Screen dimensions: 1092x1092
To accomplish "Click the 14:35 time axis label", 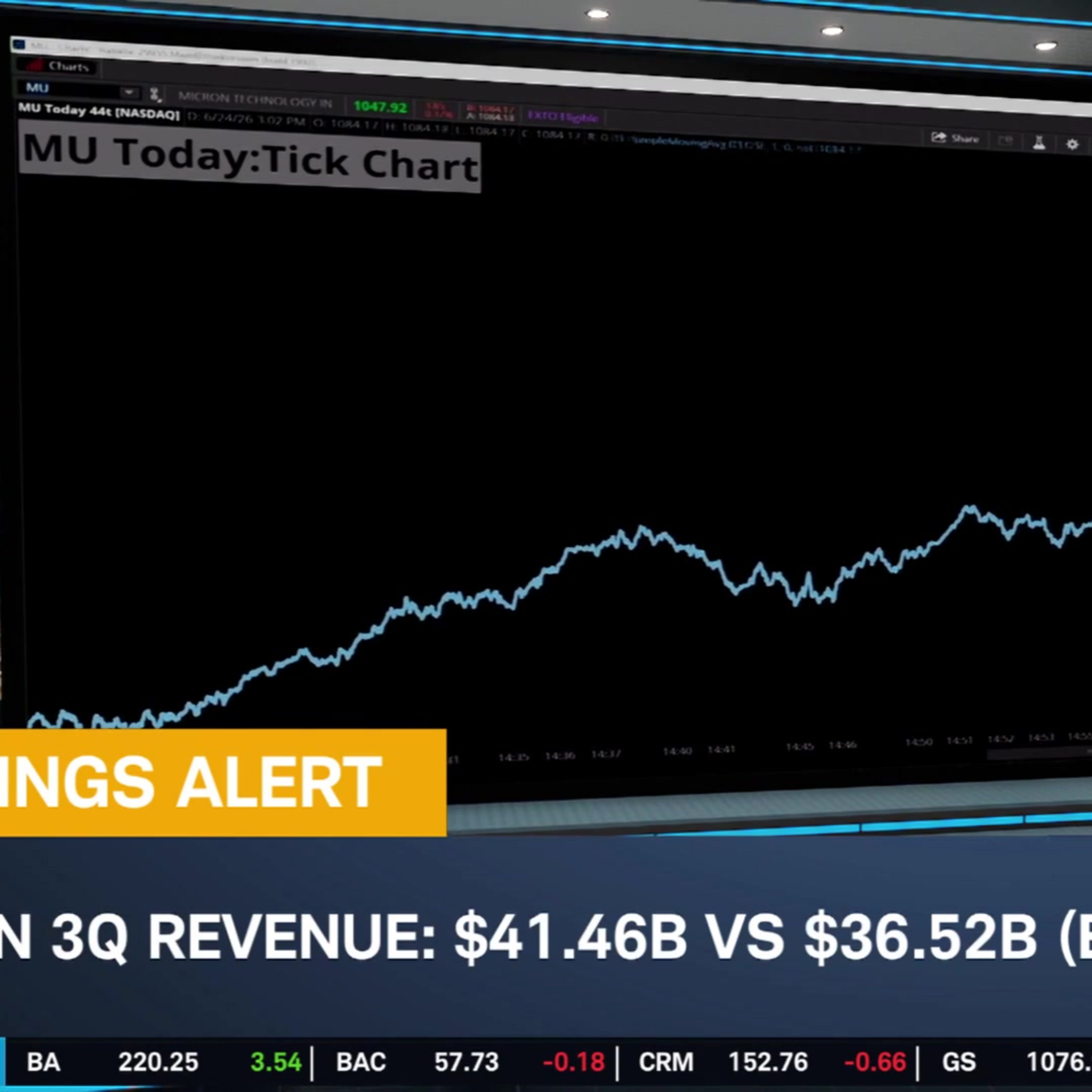I will point(513,757).
